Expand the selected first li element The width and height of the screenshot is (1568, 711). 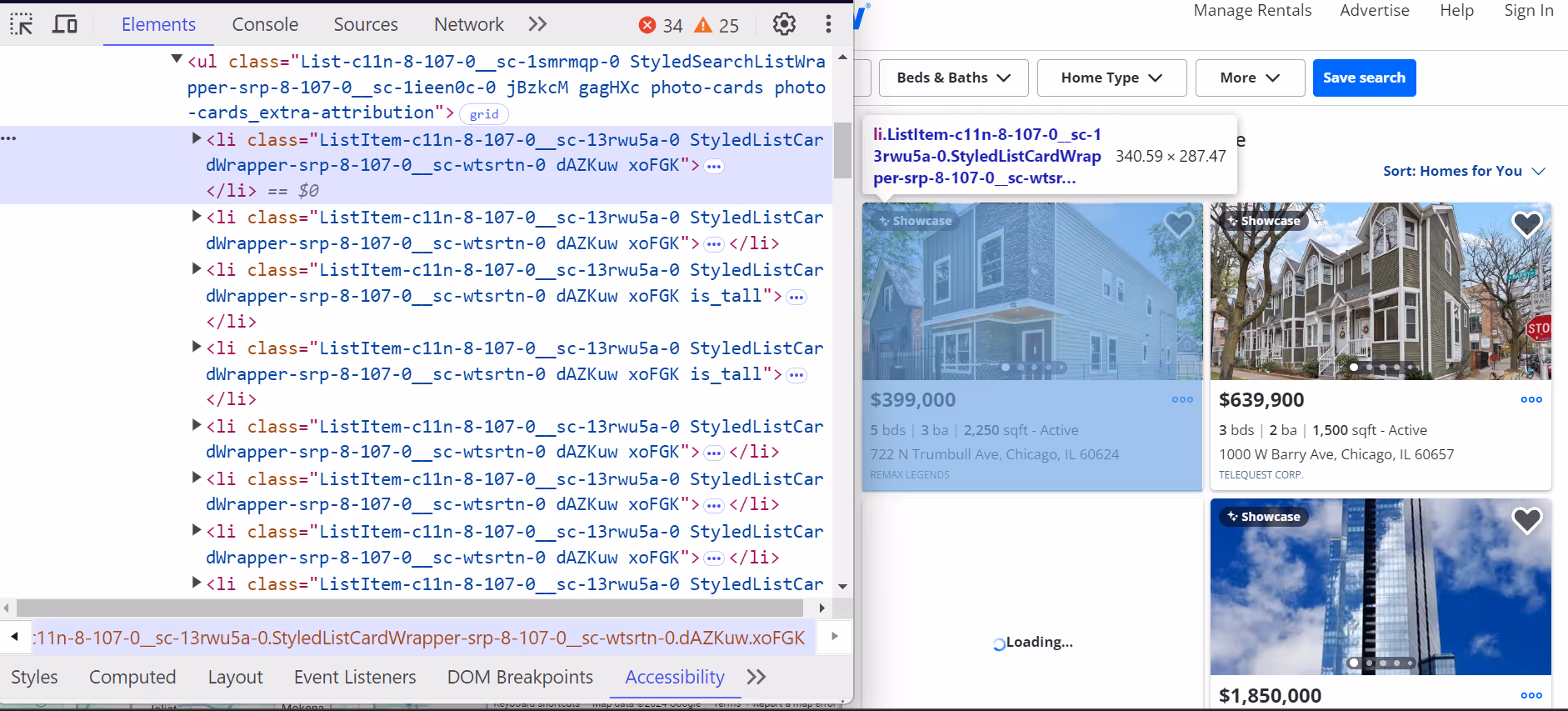pos(197,138)
